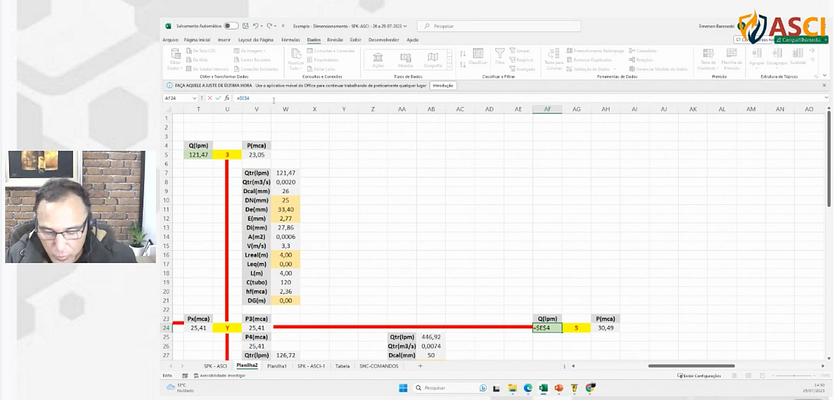Switch to the SPK - ASCI sheet tab
The width and height of the screenshot is (834, 400).
coord(215,366)
